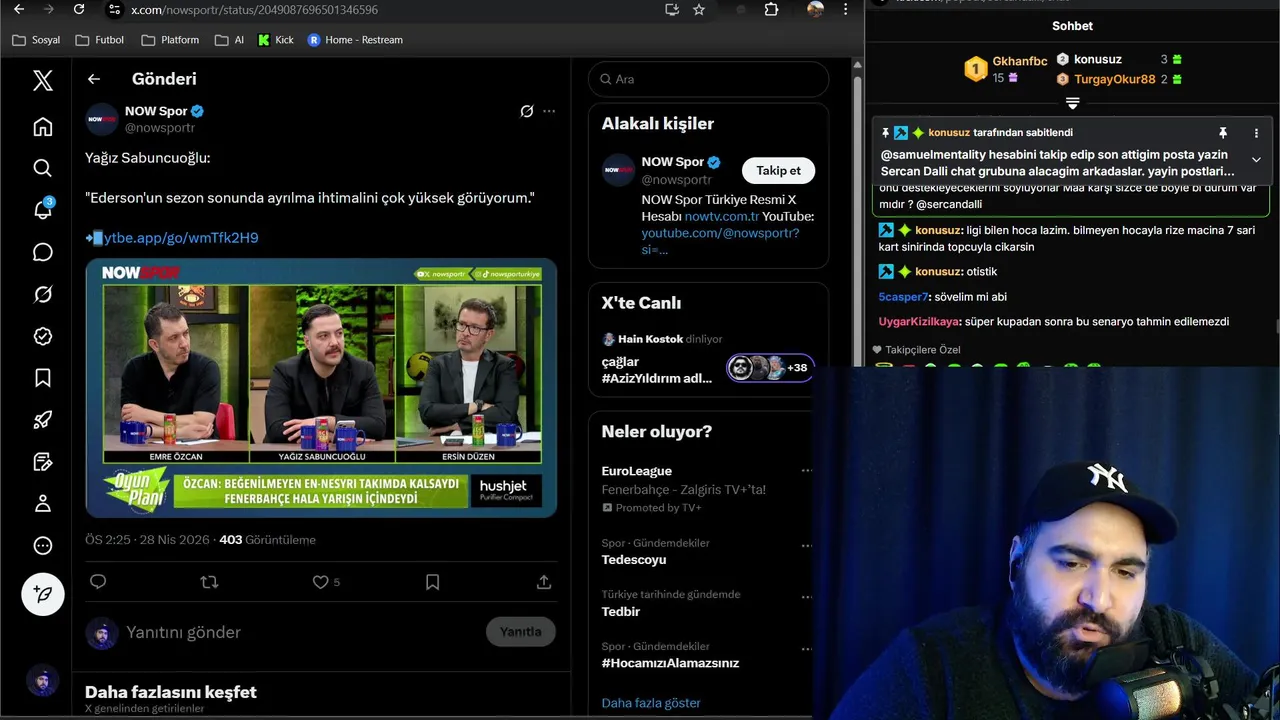Bookmark this page with star icon
This screenshot has width=1280, height=720.
[699, 9]
